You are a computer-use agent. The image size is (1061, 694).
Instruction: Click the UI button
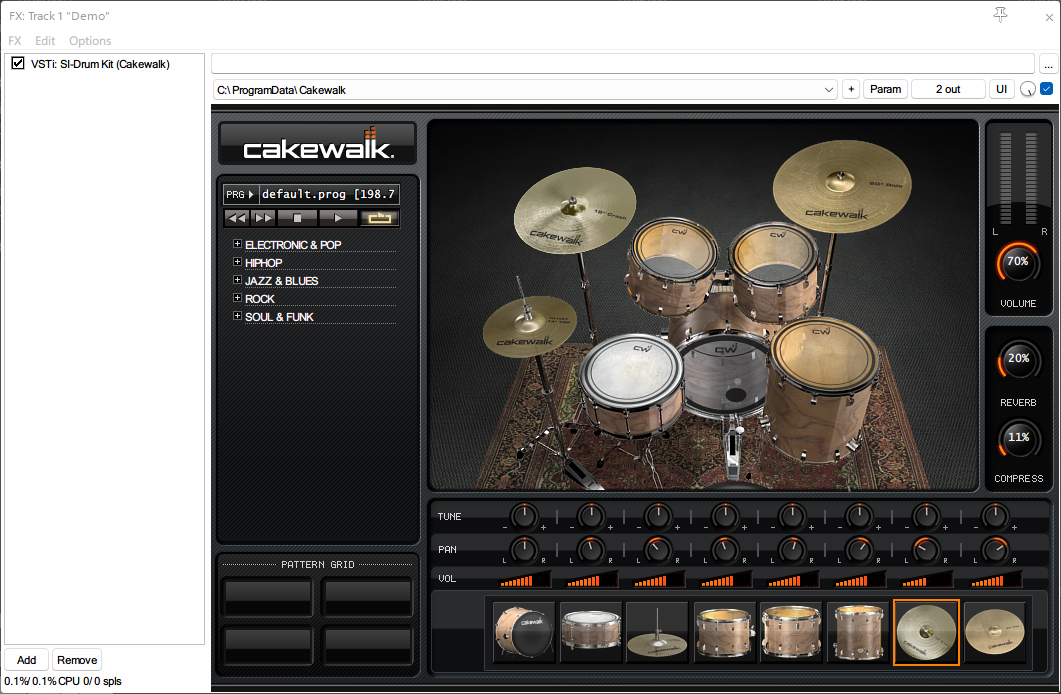[x=1001, y=89]
